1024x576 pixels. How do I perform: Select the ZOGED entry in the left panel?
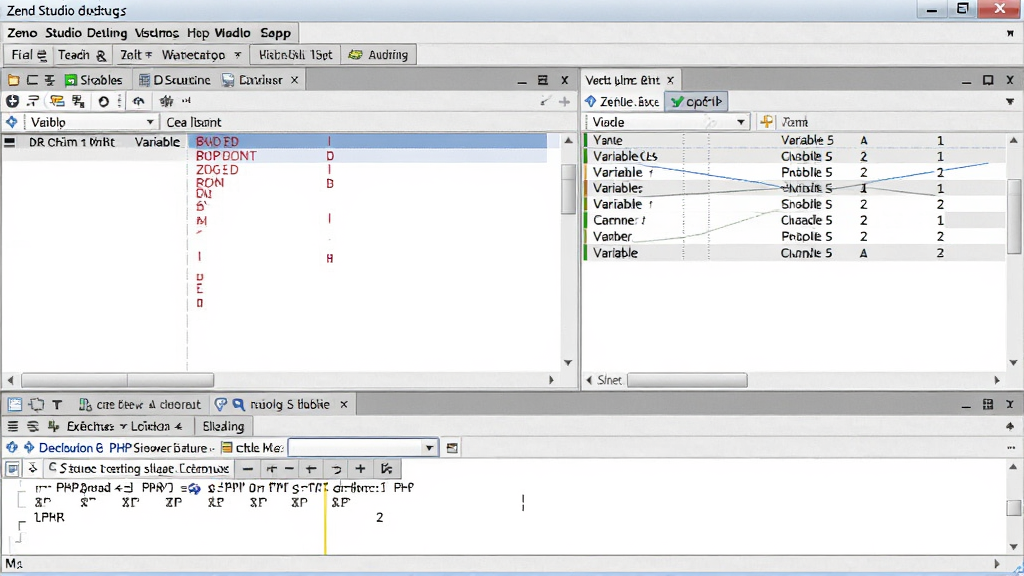click(217, 170)
